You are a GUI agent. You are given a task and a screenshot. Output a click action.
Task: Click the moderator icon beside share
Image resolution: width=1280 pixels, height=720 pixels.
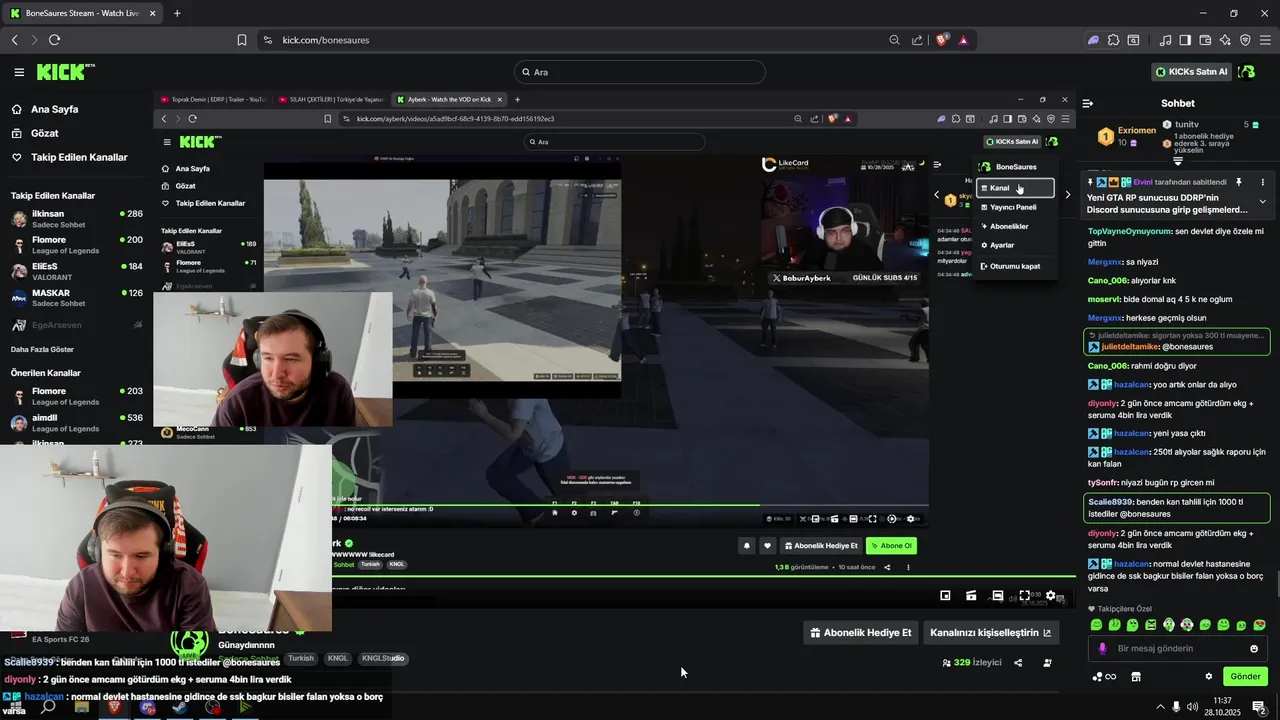coord(1048,663)
